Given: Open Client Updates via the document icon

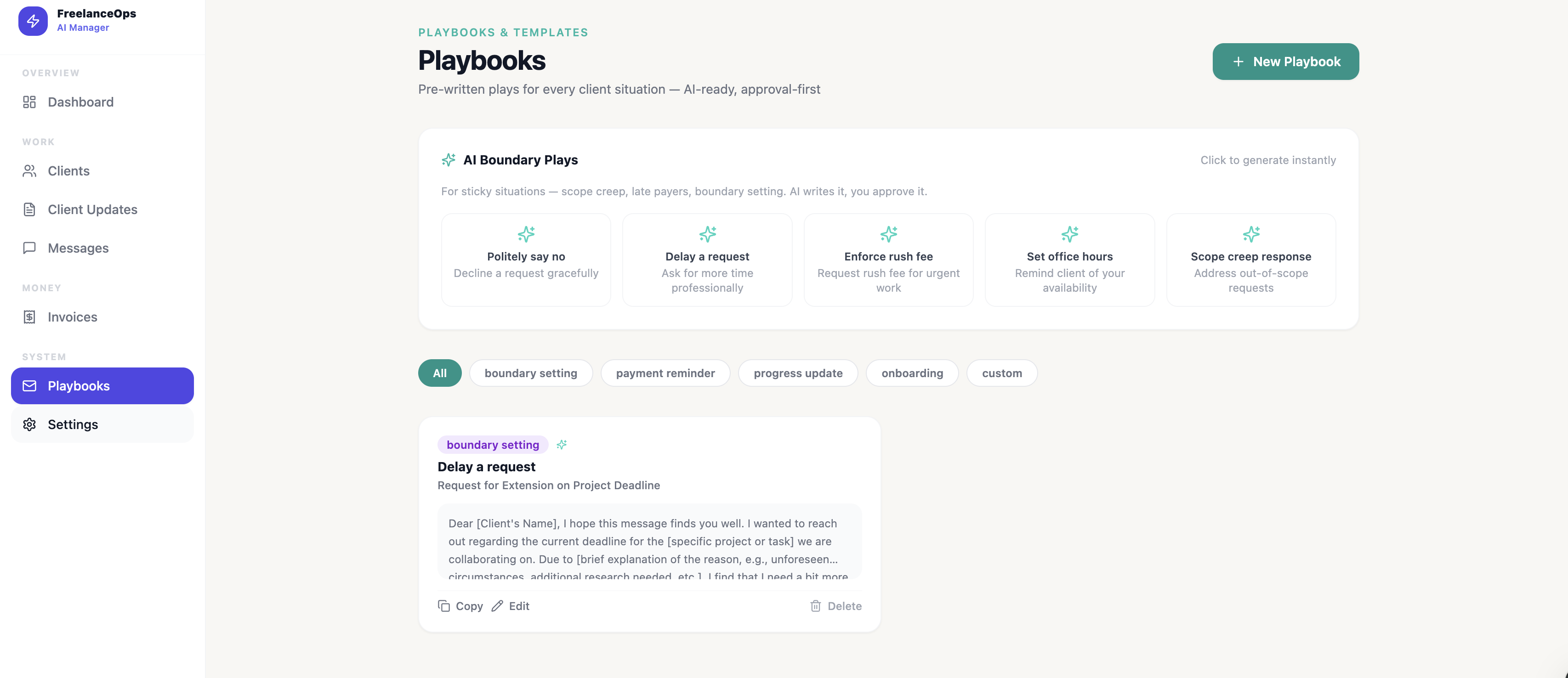Looking at the screenshot, I should (x=29, y=209).
